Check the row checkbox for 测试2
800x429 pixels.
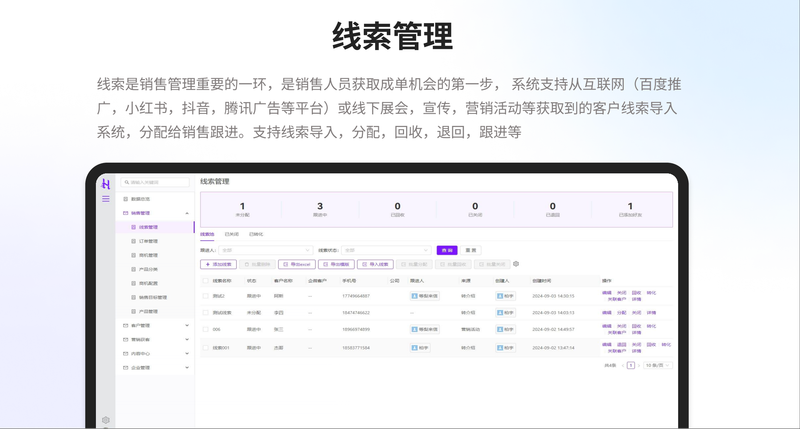[x=206, y=296]
